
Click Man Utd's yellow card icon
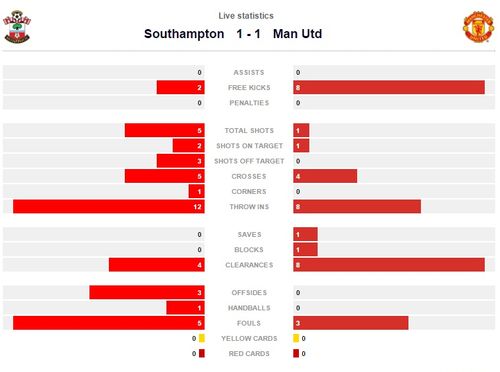[296, 338]
